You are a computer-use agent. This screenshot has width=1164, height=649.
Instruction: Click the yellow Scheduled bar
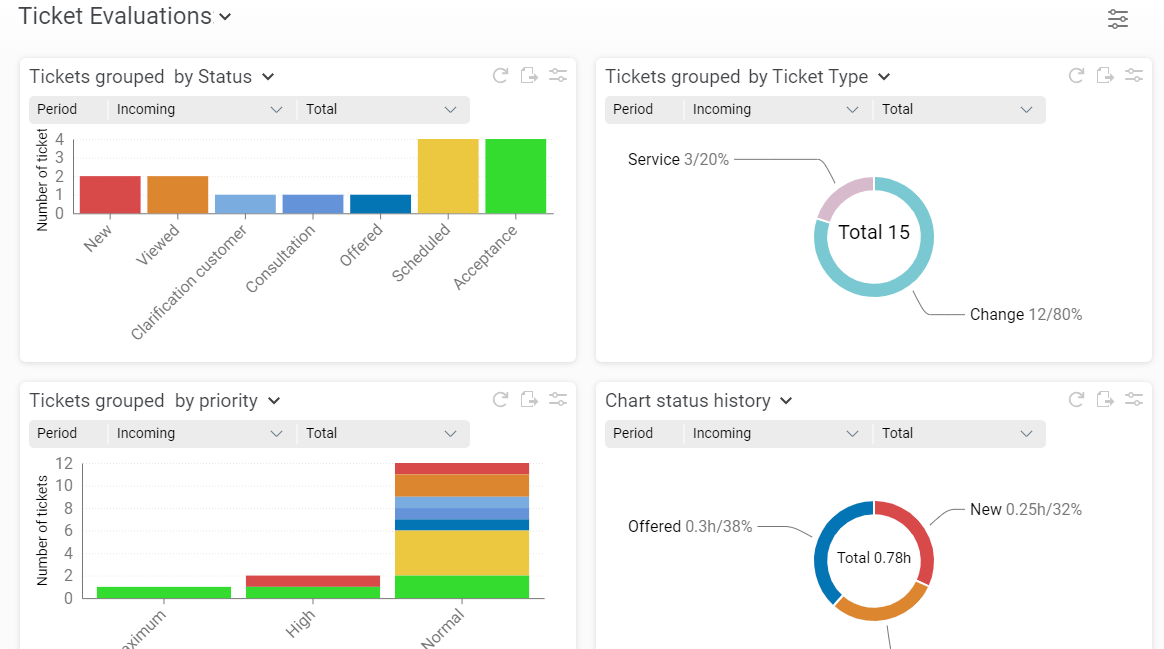[448, 176]
